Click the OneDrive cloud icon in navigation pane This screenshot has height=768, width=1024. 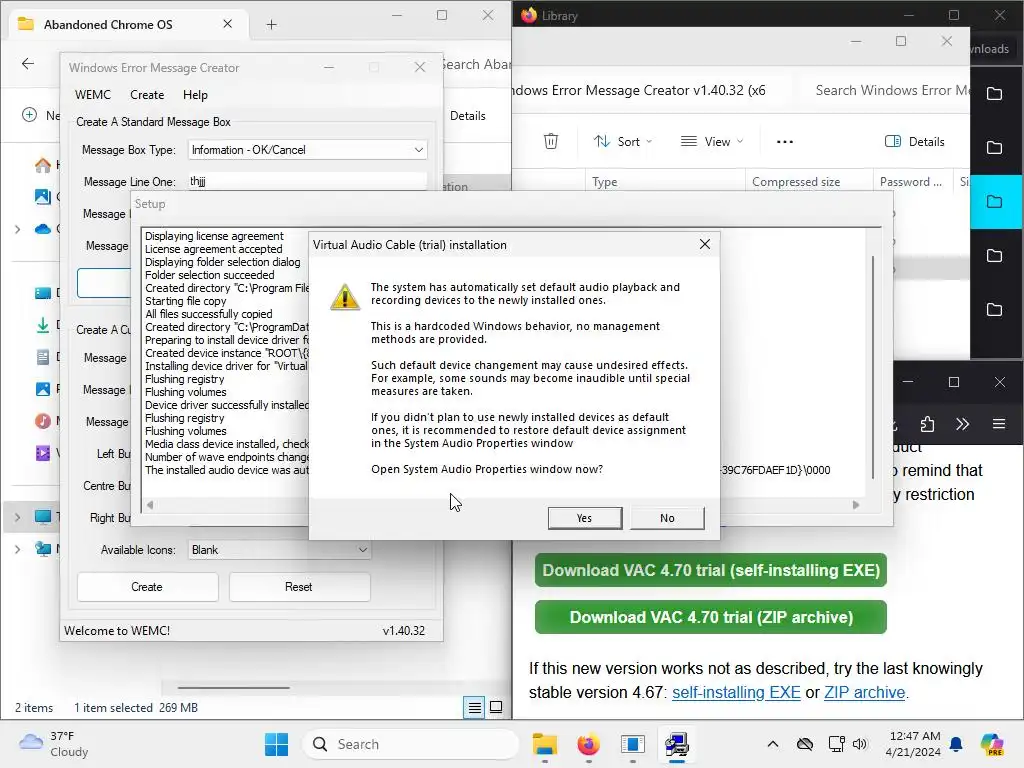42,229
